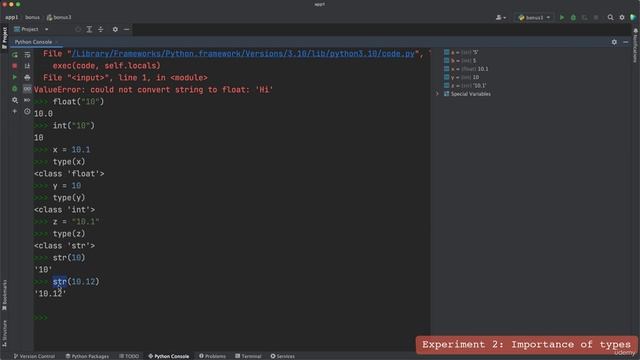Image resolution: width=640 pixels, height=360 pixels.
Task: Select variable y = 10 row
Action: click(x=462, y=77)
